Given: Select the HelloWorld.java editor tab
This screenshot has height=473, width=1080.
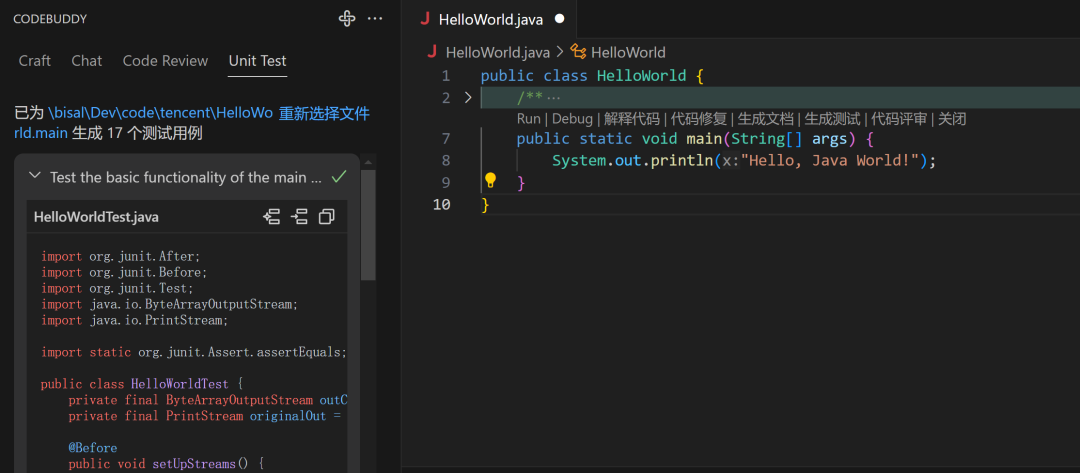Looking at the screenshot, I should (x=490, y=19).
